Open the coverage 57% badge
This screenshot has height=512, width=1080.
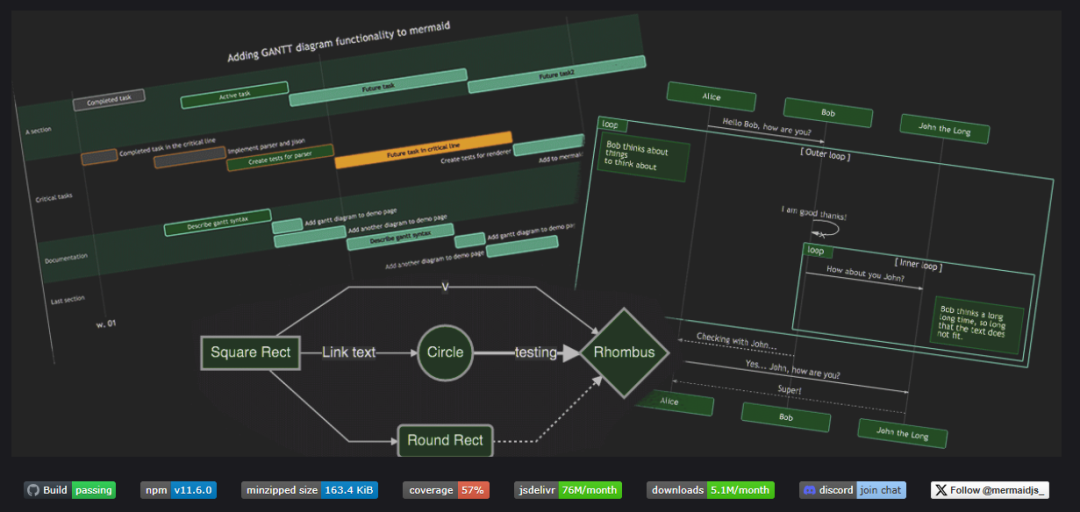[446, 491]
